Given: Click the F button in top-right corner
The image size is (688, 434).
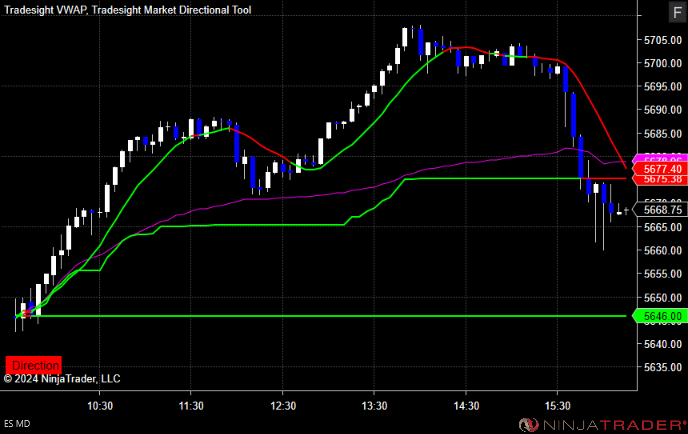Looking at the screenshot, I should pyautogui.click(x=677, y=12).
